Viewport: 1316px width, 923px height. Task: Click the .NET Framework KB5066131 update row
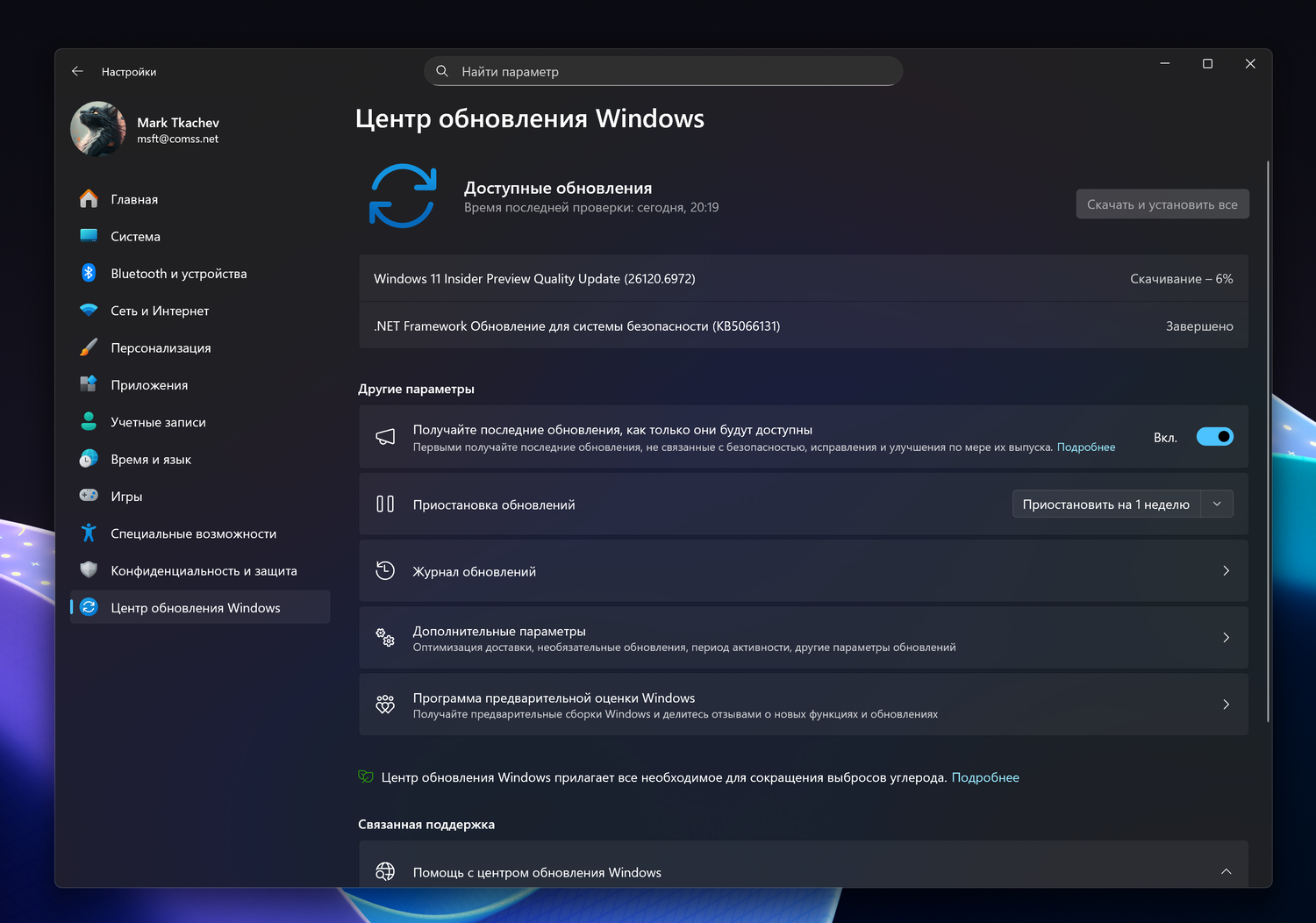click(x=804, y=326)
